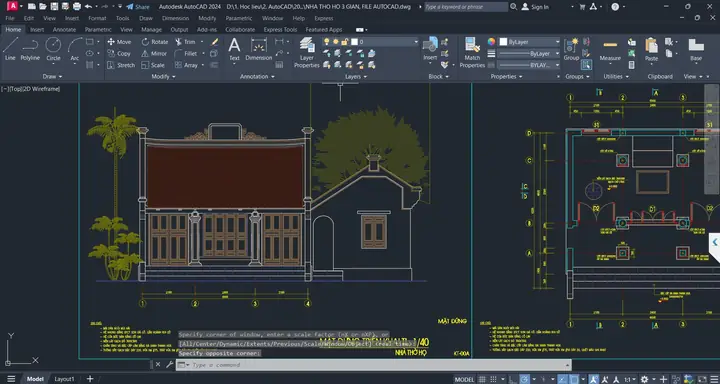720x384 pixels.
Task: Click the object color wheel icon
Action: 491,42
